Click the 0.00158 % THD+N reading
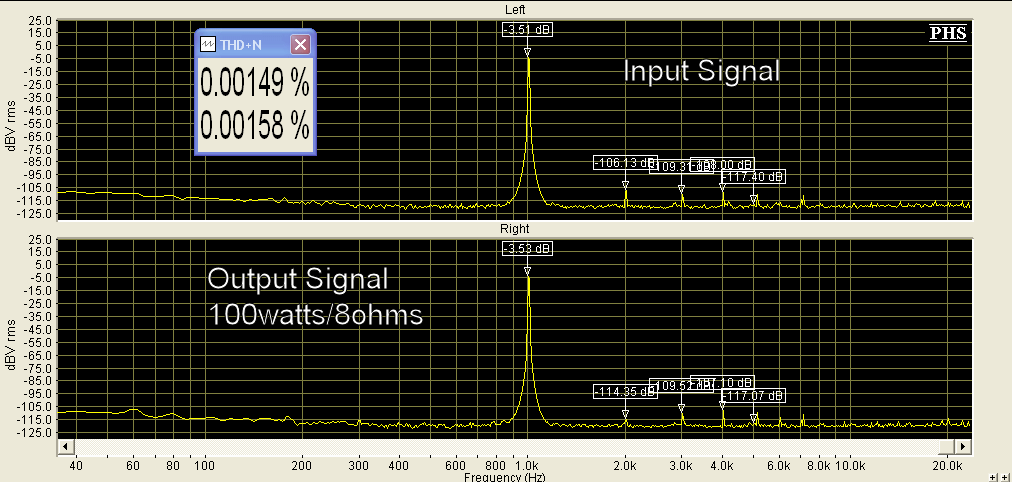 [254, 125]
